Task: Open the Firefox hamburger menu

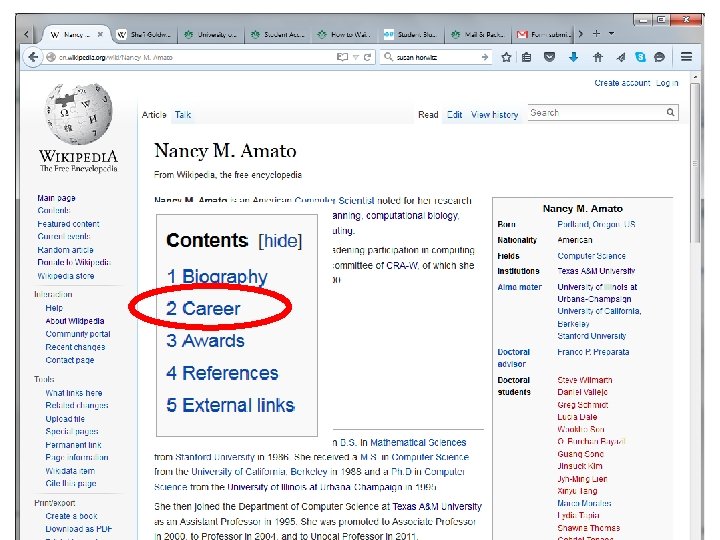Action: 686,56
